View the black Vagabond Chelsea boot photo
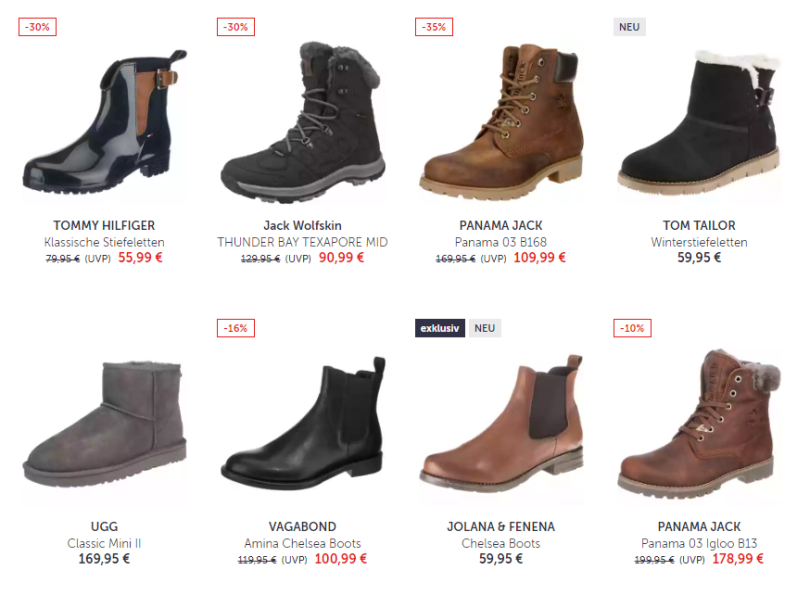800x595 pixels. [303, 424]
